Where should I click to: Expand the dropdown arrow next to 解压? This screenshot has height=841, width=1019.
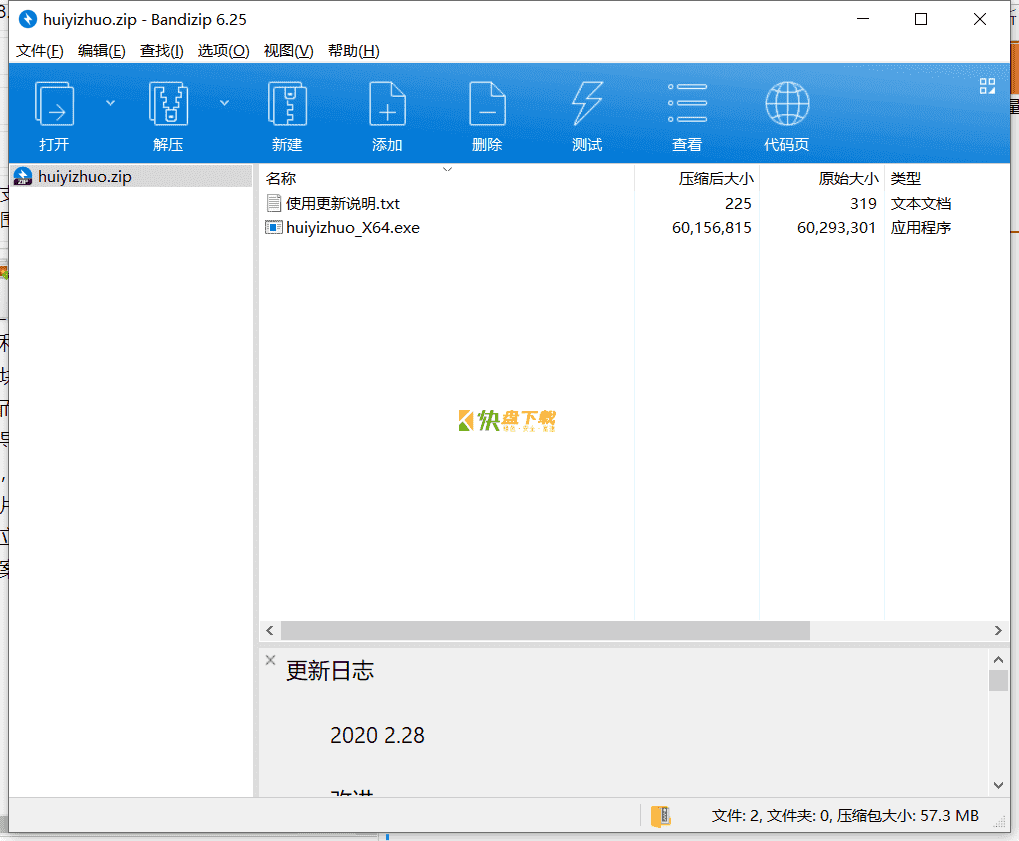224,103
